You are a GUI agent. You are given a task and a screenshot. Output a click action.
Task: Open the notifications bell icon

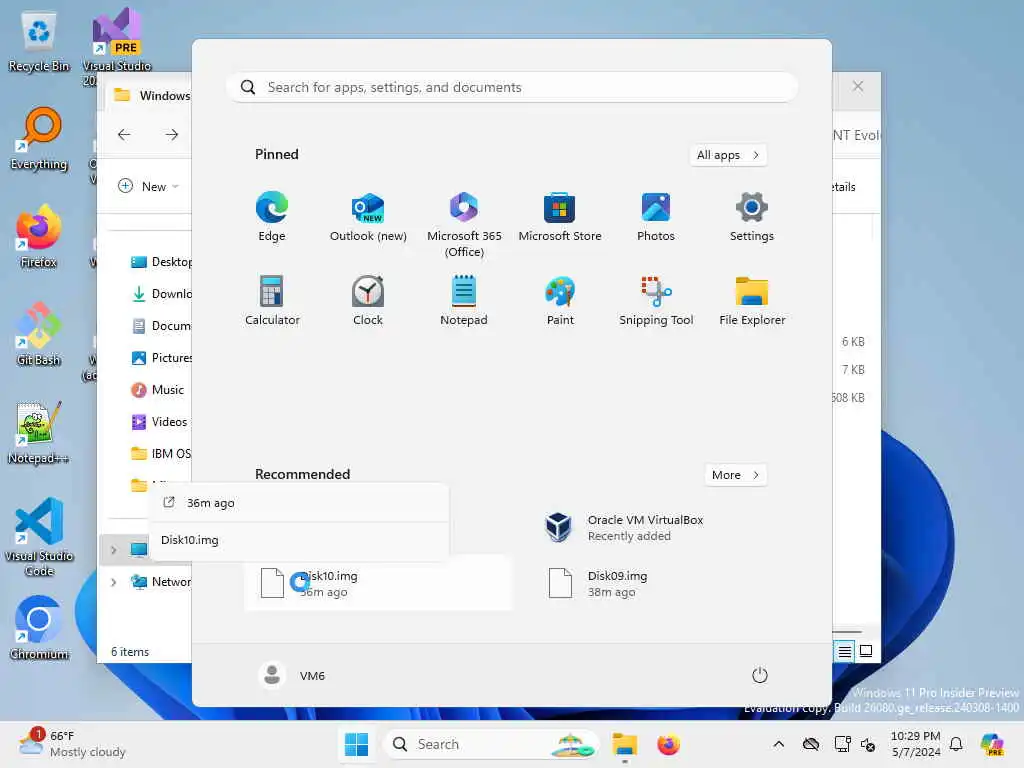pos(956,744)
